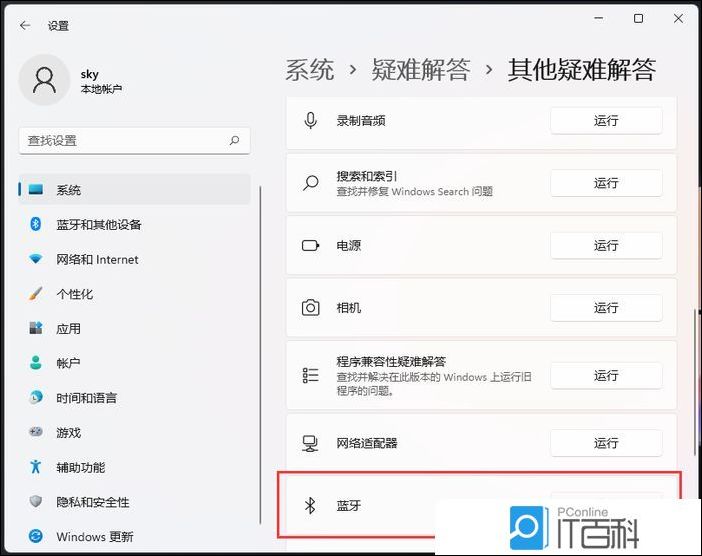The height and width of the screenshot is (556, 702).
Task: Go to 疑难解答 breadcrumb
Action: [x=421, y=70]
